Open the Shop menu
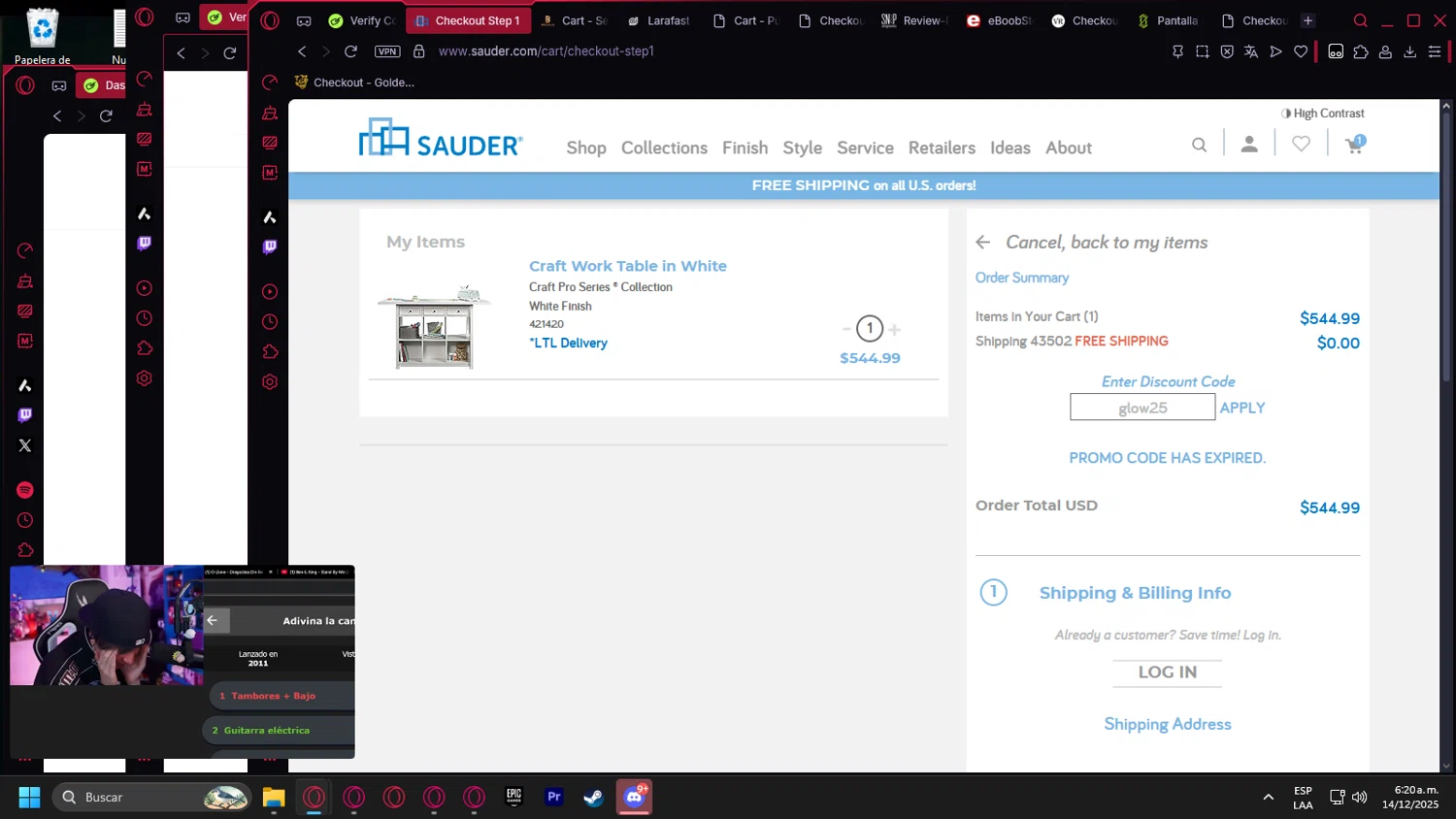The height and width of the screenshot is (819, 1456). tap(586, 147)
